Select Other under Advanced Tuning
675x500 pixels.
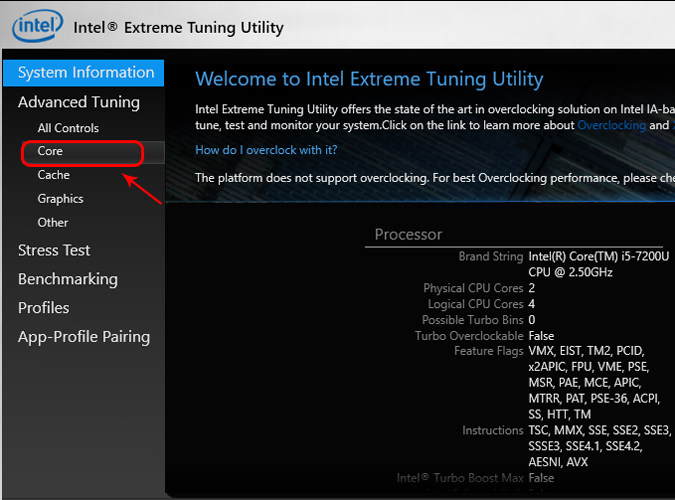pos(53,223)
